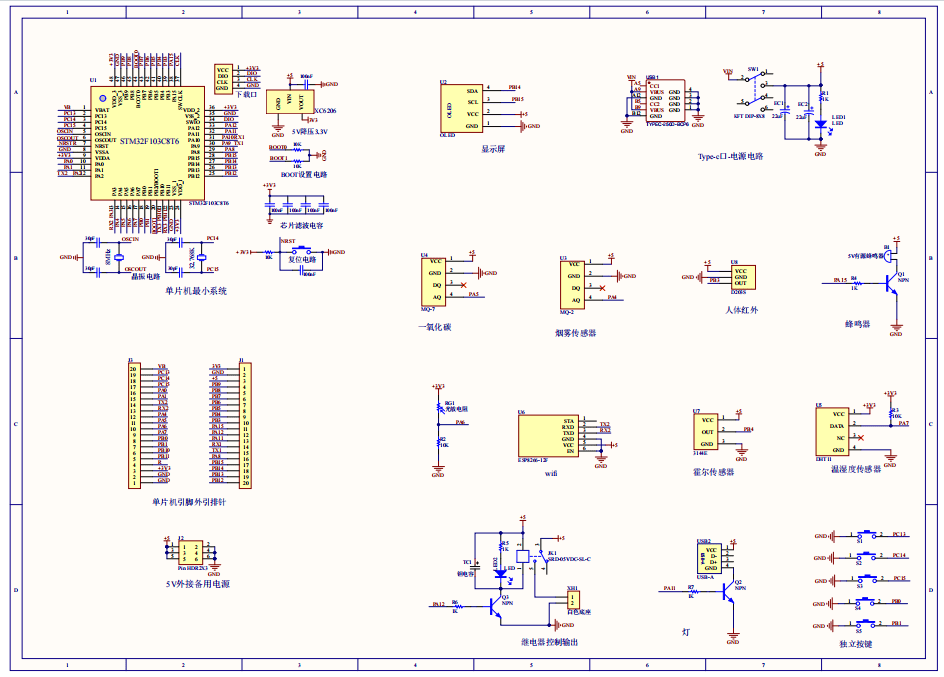The height and width of the screenshot is (677, 944).
Task: Click the Hall sensor U7 symbol
Action: click(x=706, y=432)
